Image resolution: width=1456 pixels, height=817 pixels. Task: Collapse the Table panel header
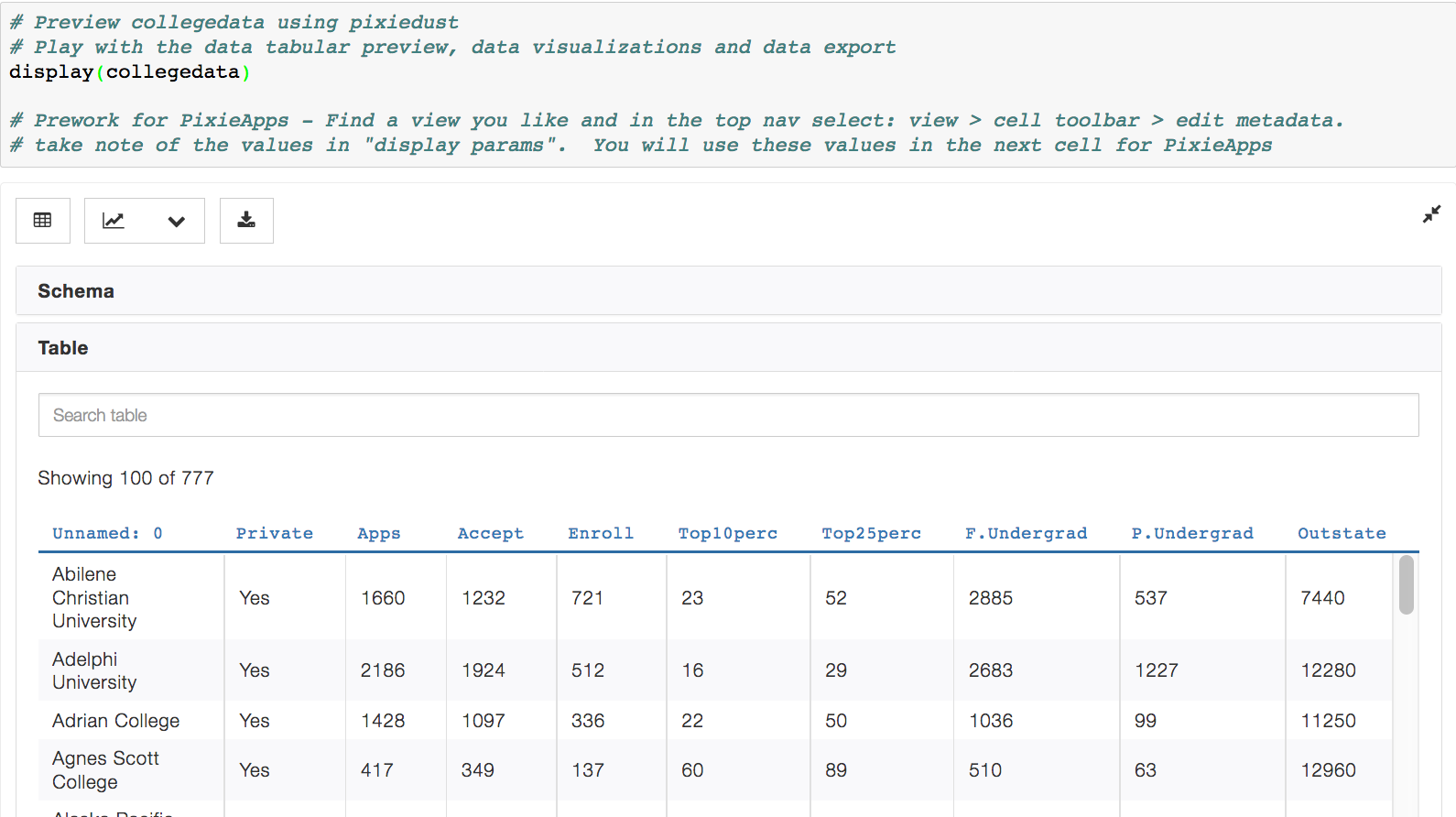728,348
